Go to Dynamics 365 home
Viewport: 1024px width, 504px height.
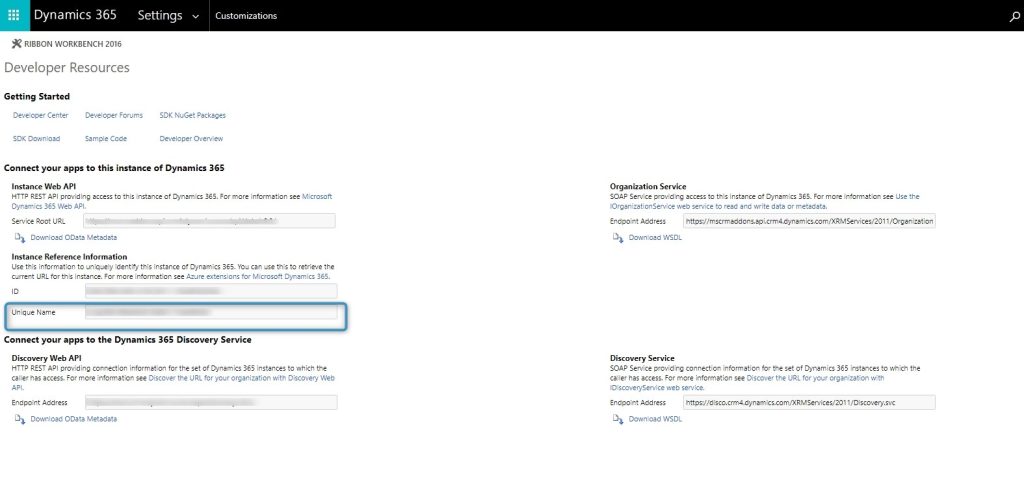(x=75, y=15)
